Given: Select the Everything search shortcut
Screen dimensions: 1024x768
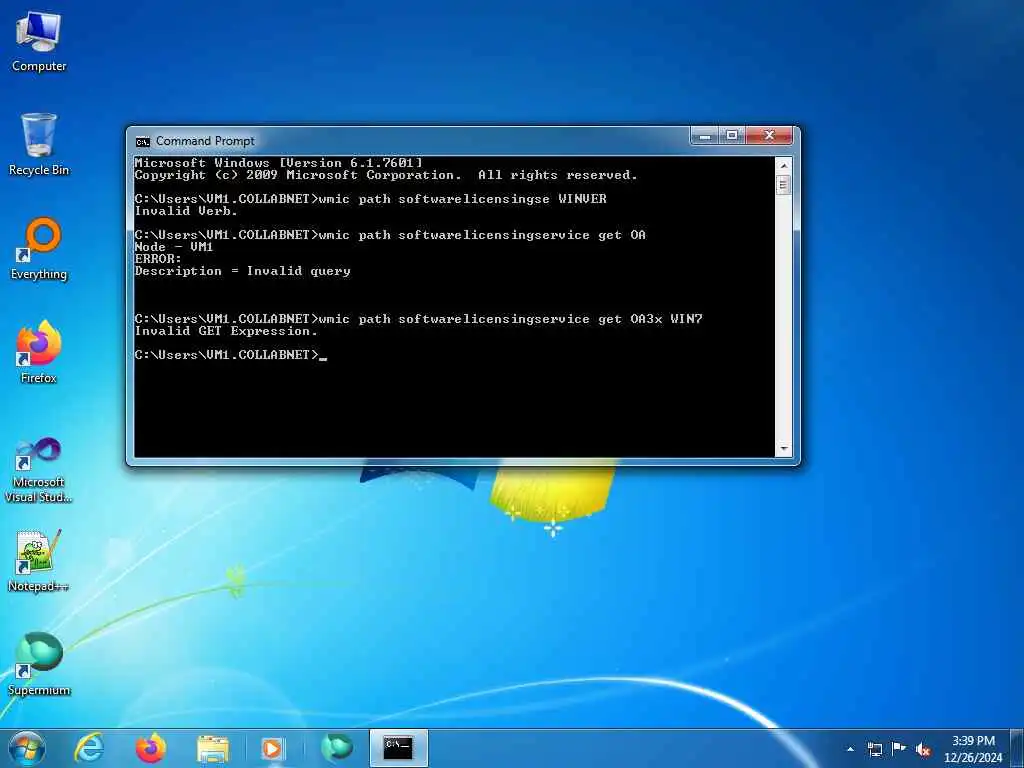Looking at the screenshot, I should click(x=39, y=249).
